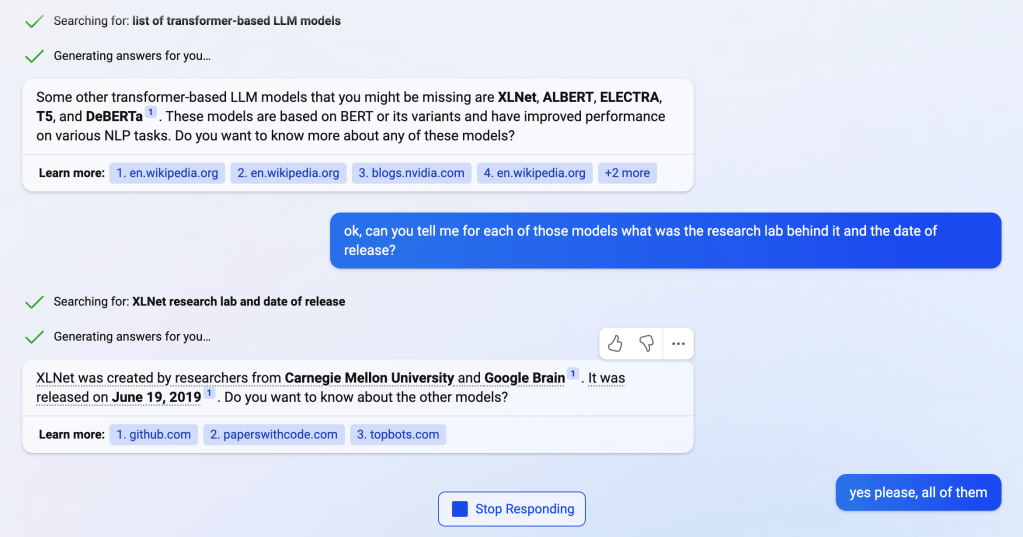Click citation superscript after June 19, 2019

pos(210,393)
